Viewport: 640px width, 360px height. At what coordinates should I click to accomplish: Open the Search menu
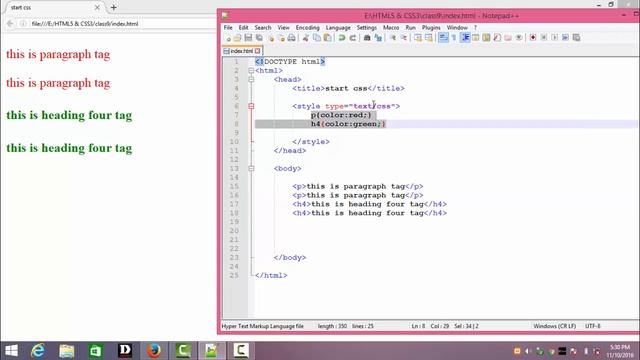[x=263, y=27]
